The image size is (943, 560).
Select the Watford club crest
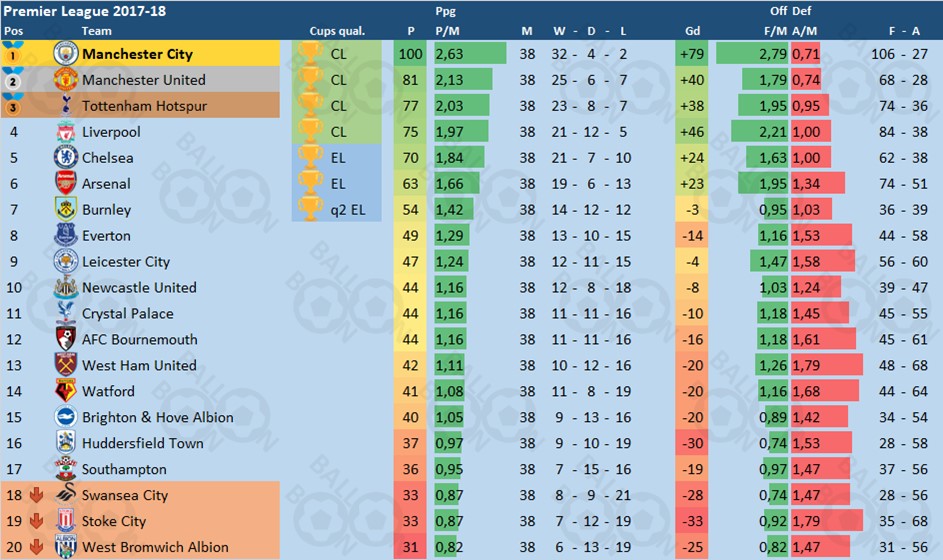click(66, 391)
